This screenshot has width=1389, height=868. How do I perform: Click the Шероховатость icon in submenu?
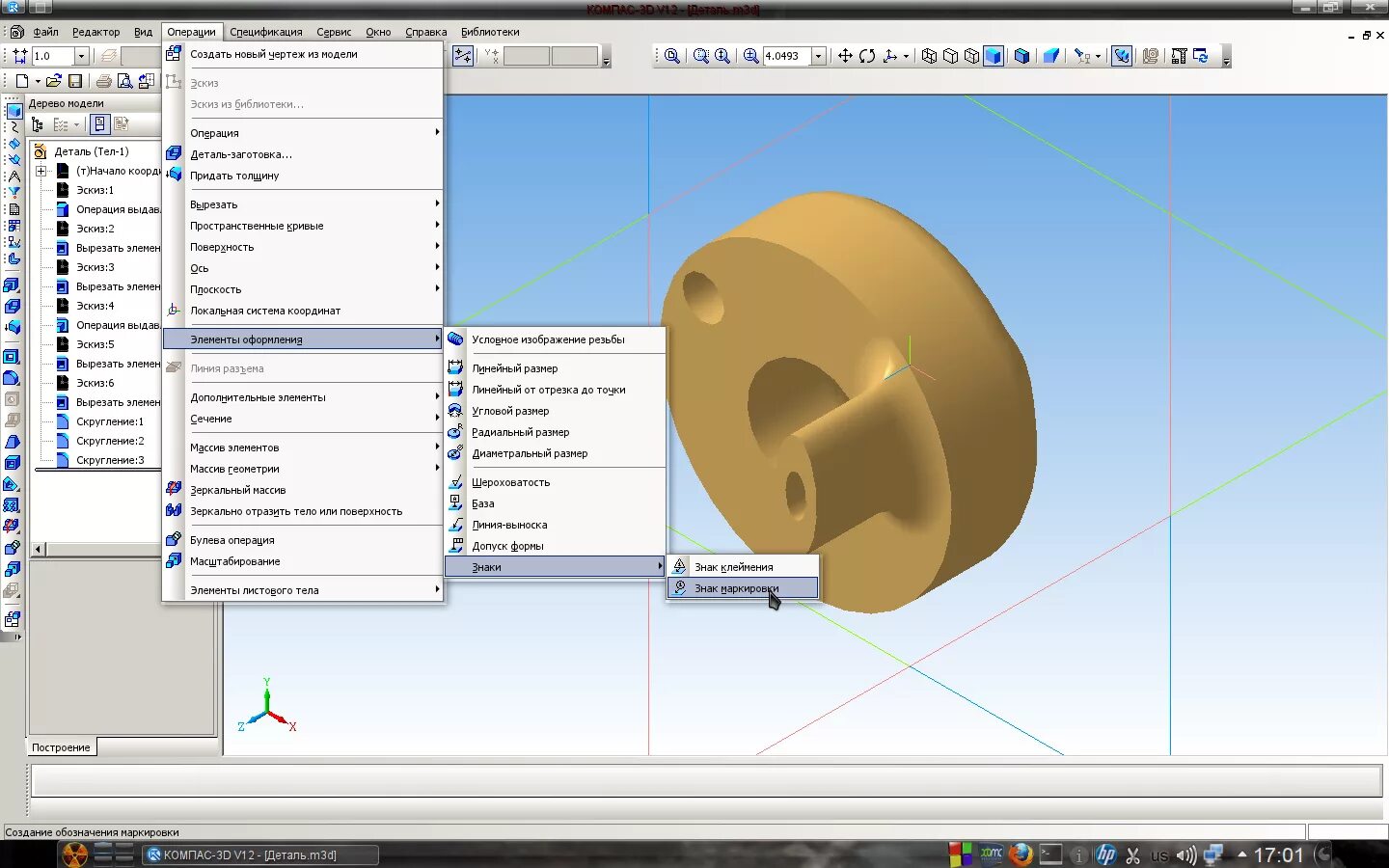coord(455,482)
